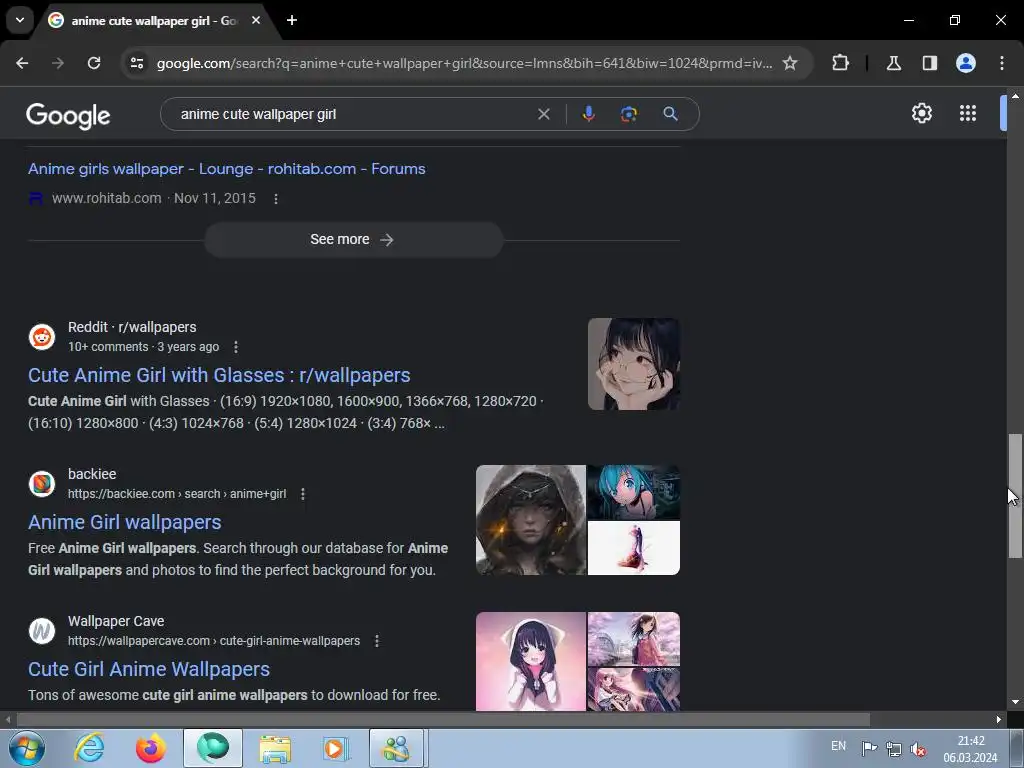This screenshot has height=768, width=1024.
Task: Click the horizontal scrollbar right arrow
Action: [999, 720]
